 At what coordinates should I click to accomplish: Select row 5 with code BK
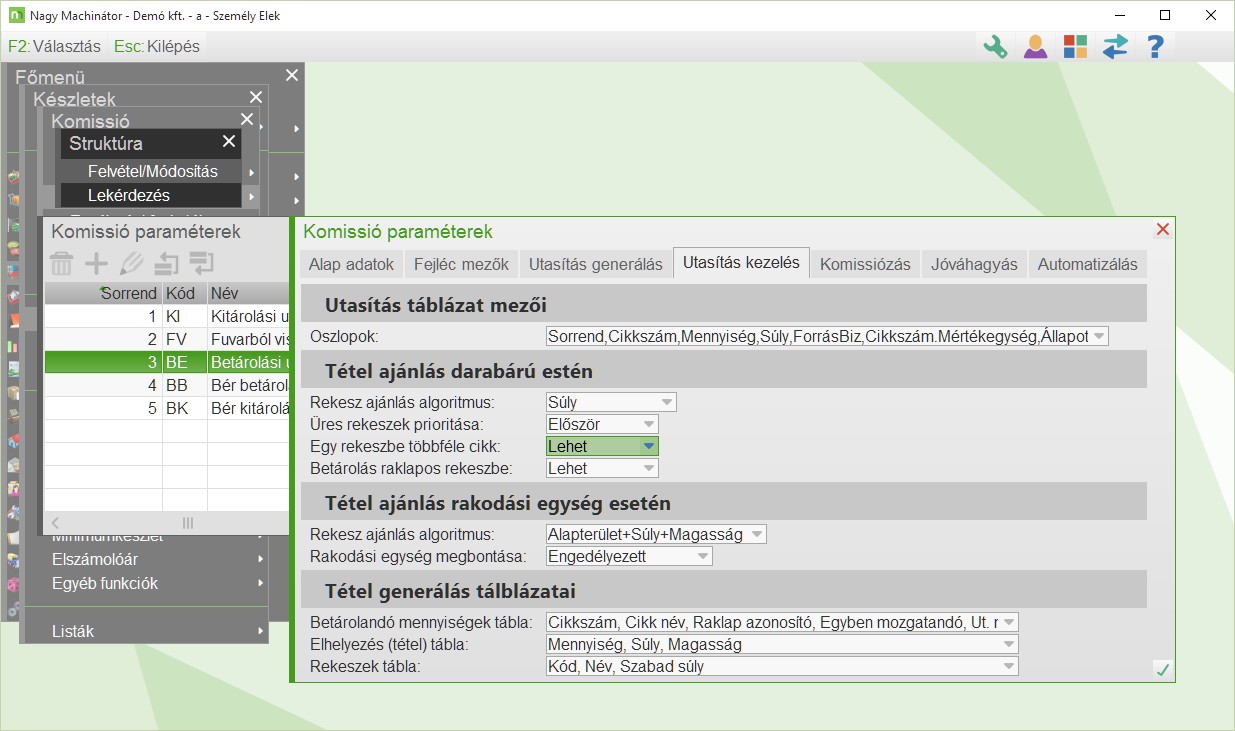[x=167, y=408]
